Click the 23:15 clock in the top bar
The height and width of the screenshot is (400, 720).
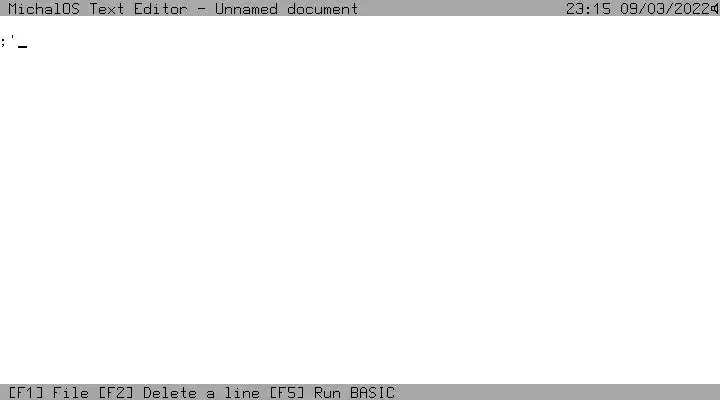pos(588,9)
